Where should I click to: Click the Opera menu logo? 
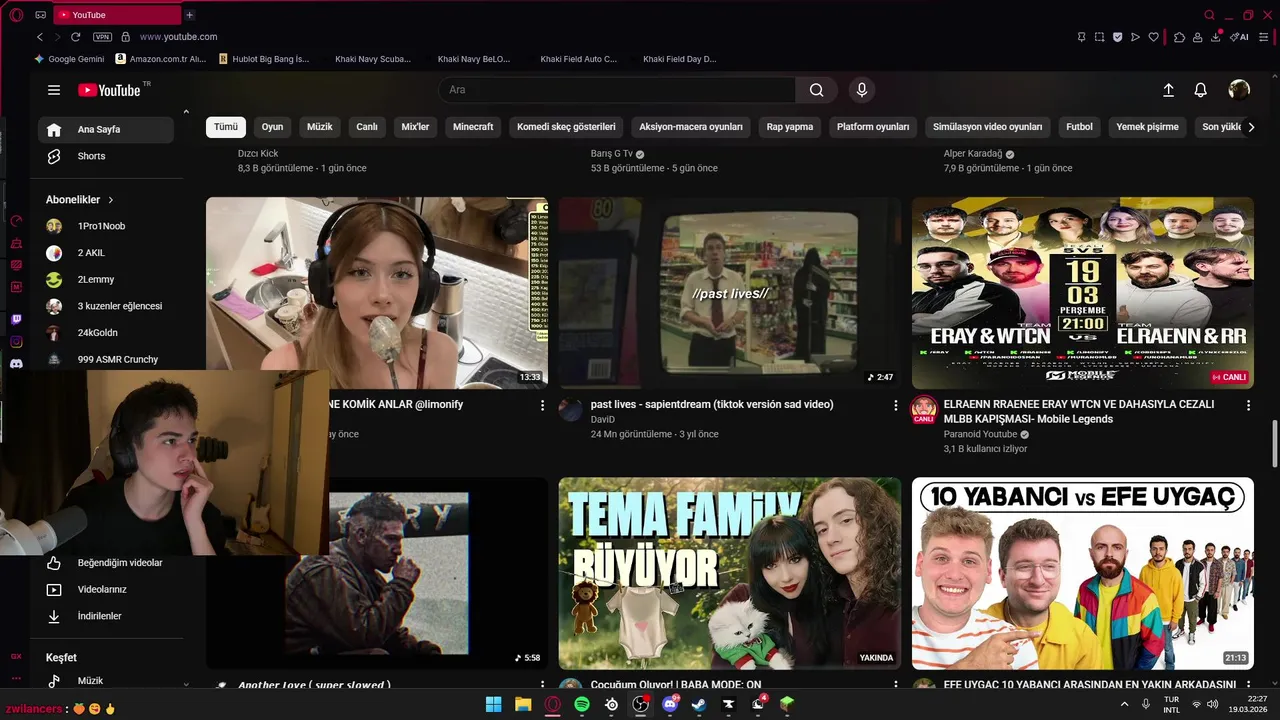tap(14, 14)
